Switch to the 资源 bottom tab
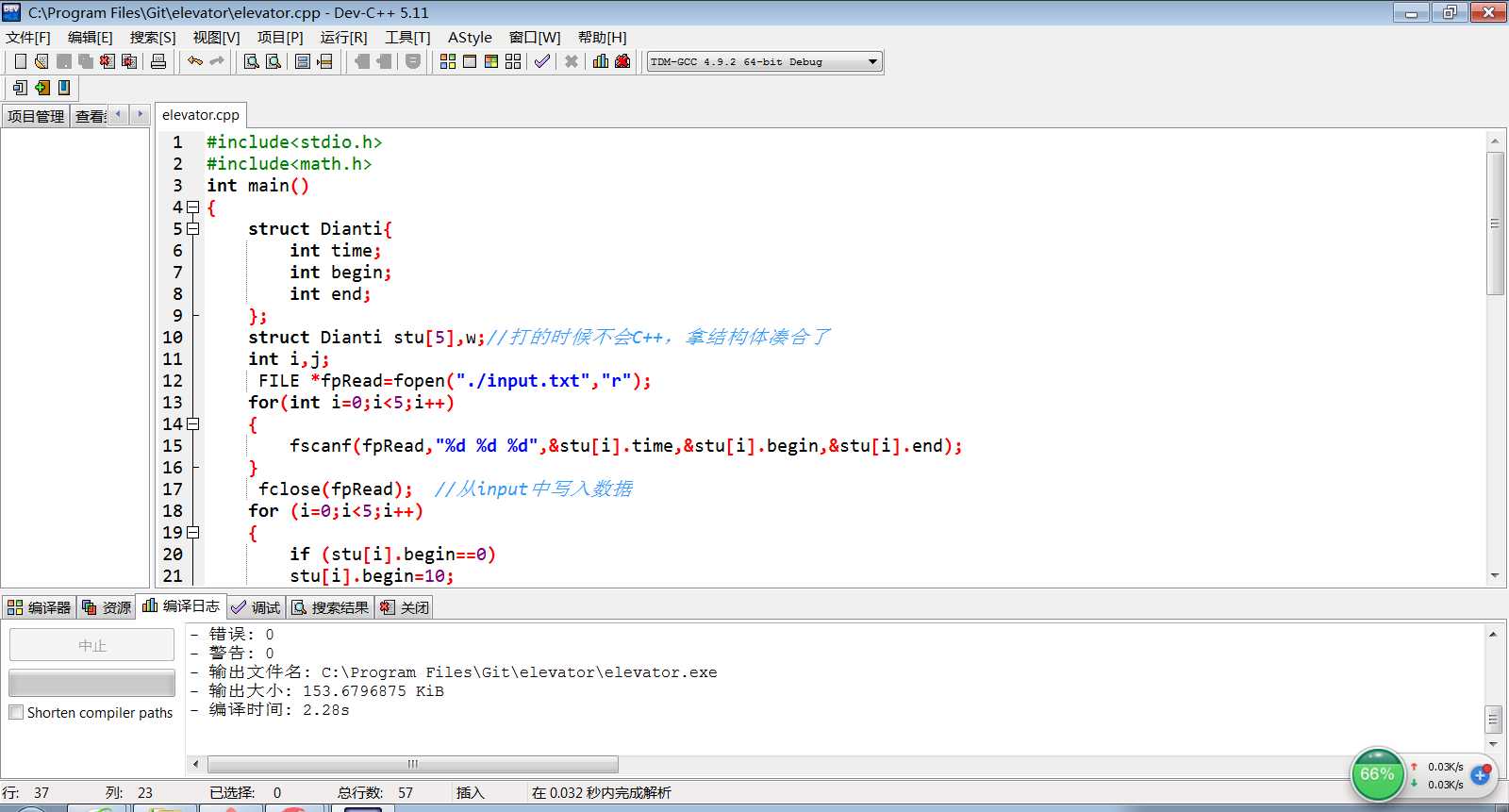Viewport: 1509px width, 812px height. coord(107,607)
